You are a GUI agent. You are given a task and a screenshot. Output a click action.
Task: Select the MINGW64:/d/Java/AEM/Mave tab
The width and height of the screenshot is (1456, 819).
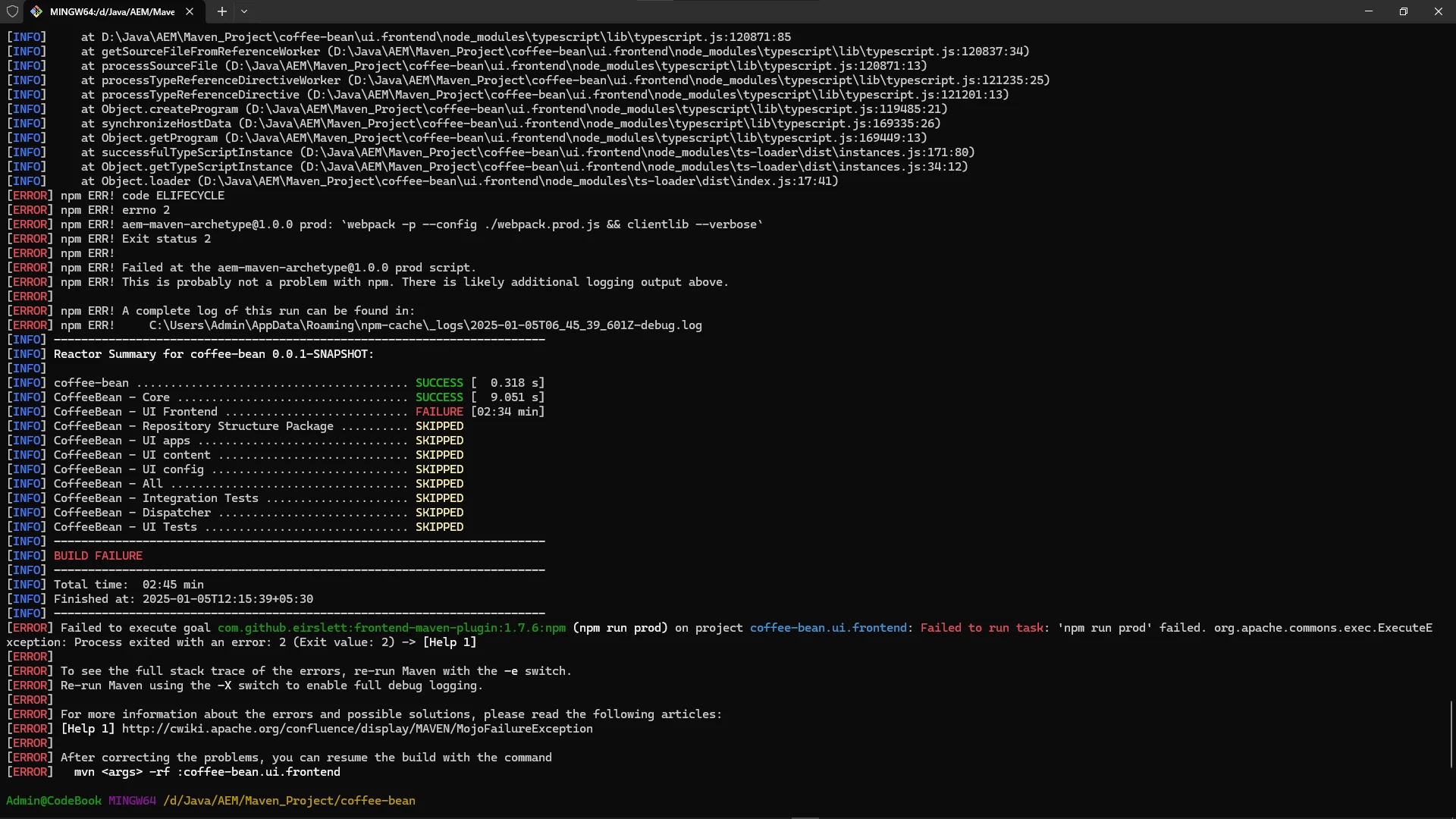pyautogui.click(x=112, y=11)
